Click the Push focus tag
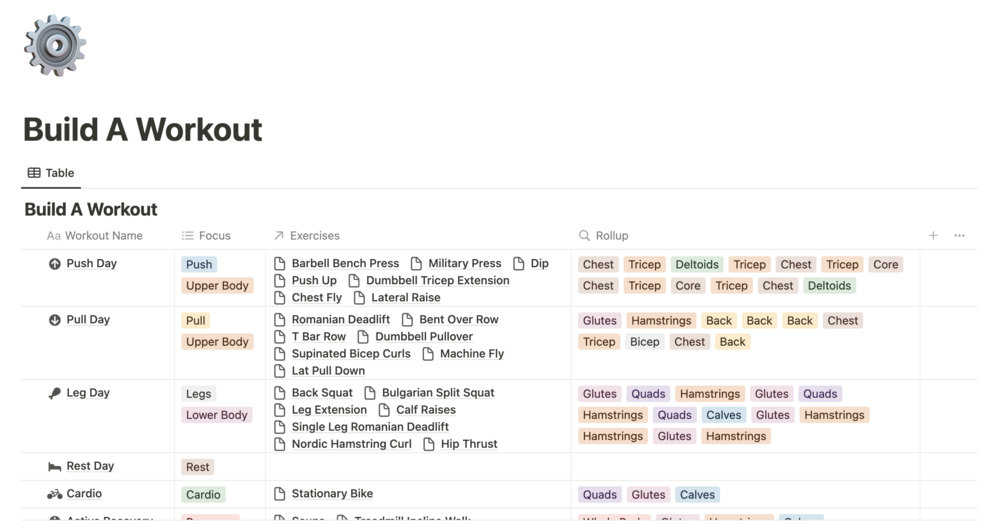 (x=199, y=265)
